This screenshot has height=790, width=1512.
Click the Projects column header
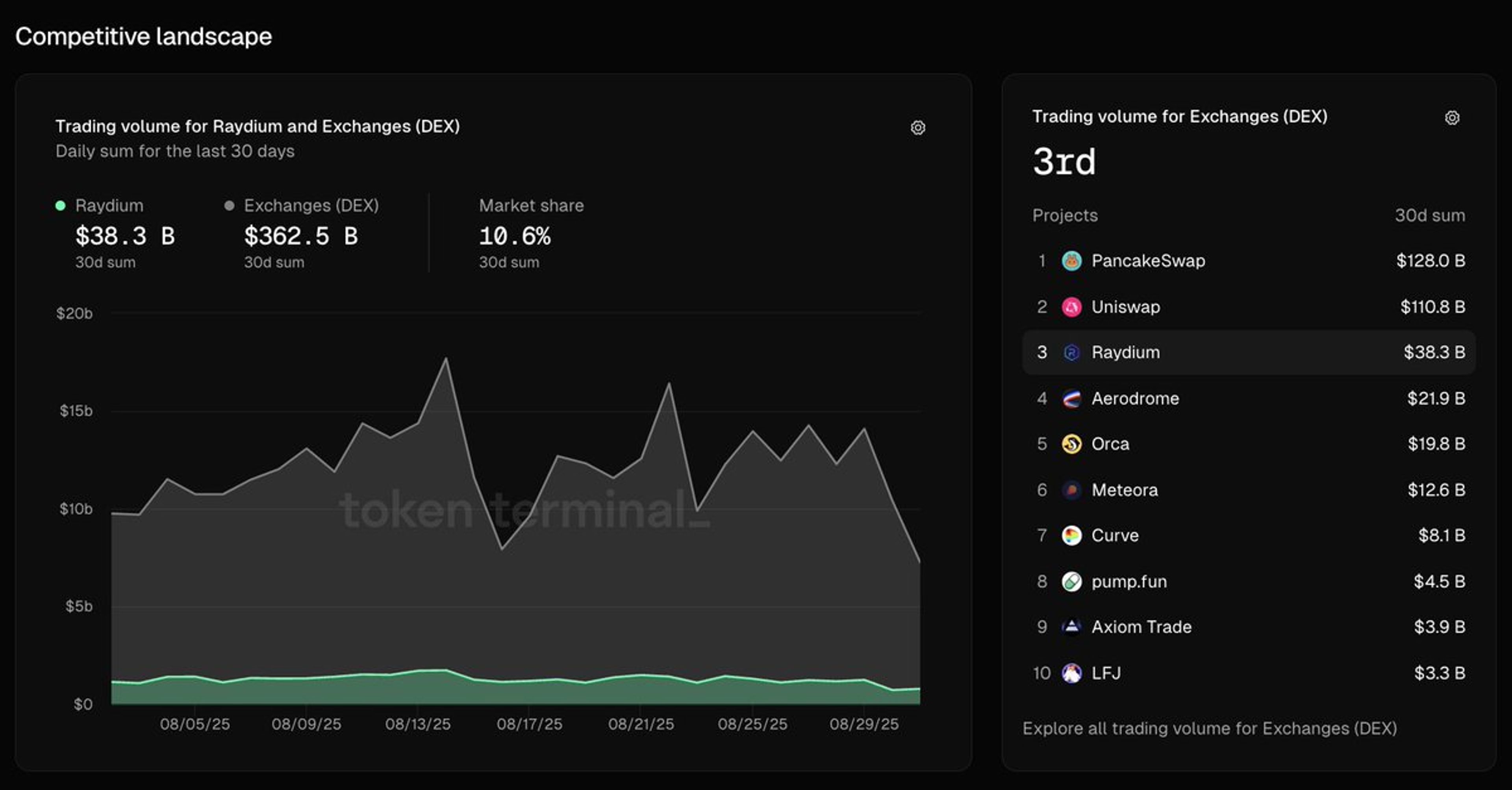click(x=1065, y=215)
